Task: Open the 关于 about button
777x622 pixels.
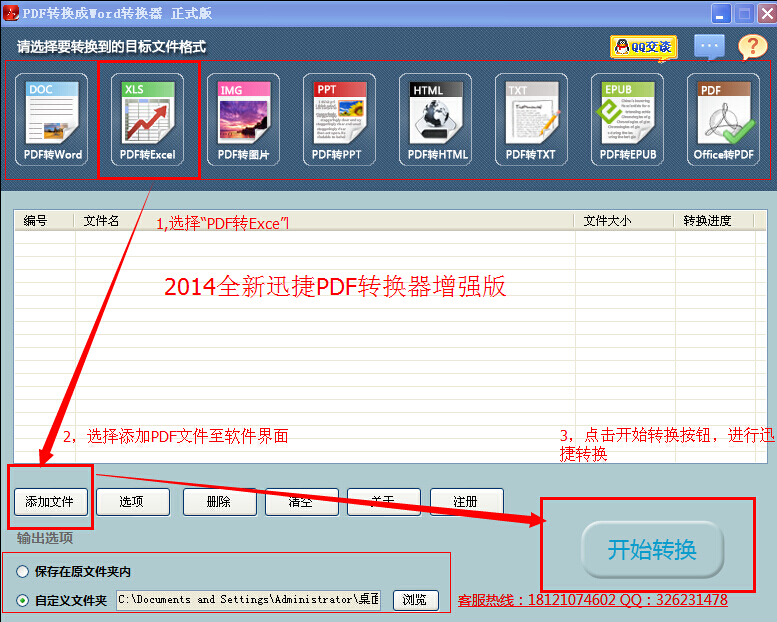Action: point(384,502)
